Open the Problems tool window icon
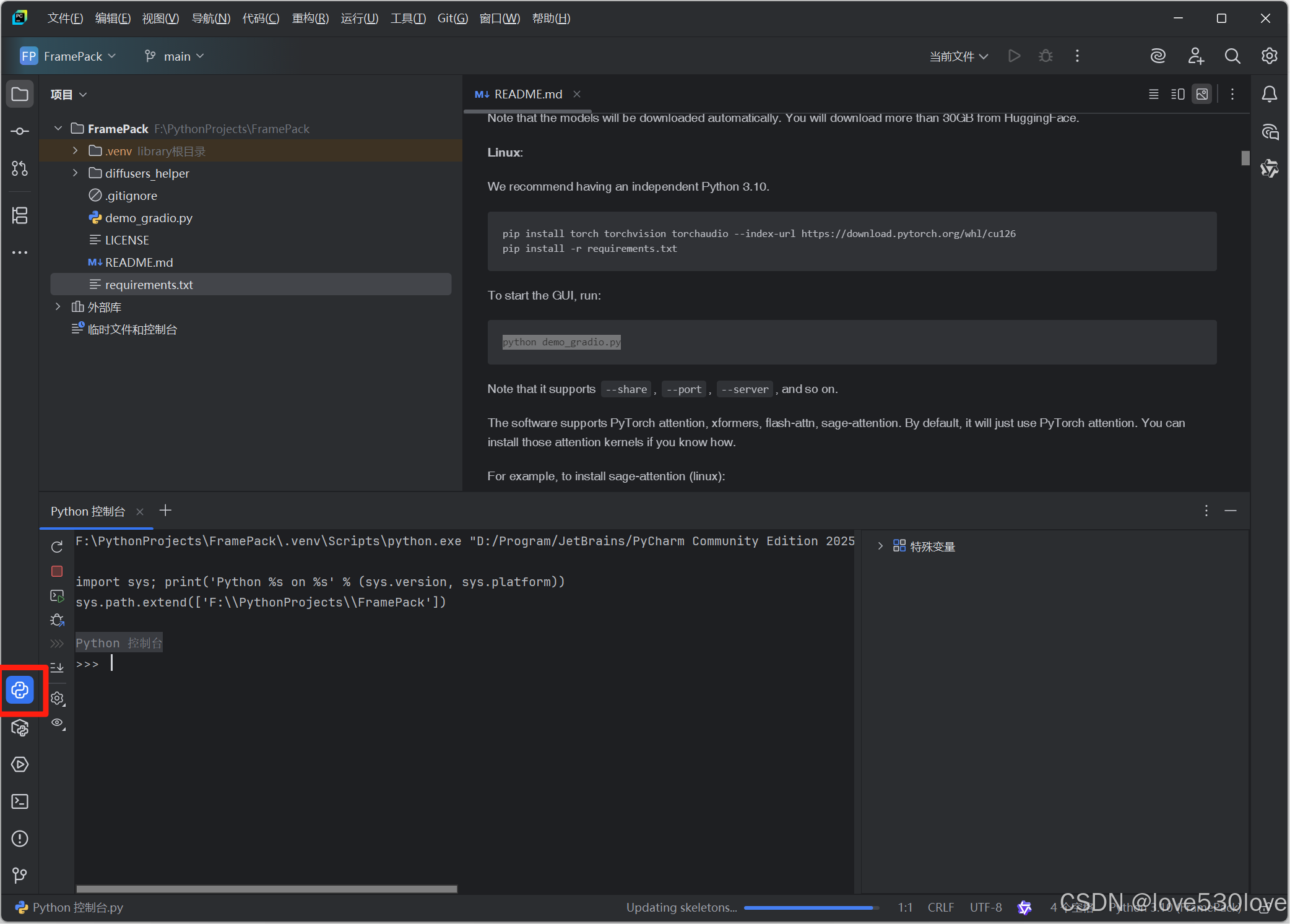This screenshot has height=924, width=1290. pyautogui.click(x=20, y=839)
